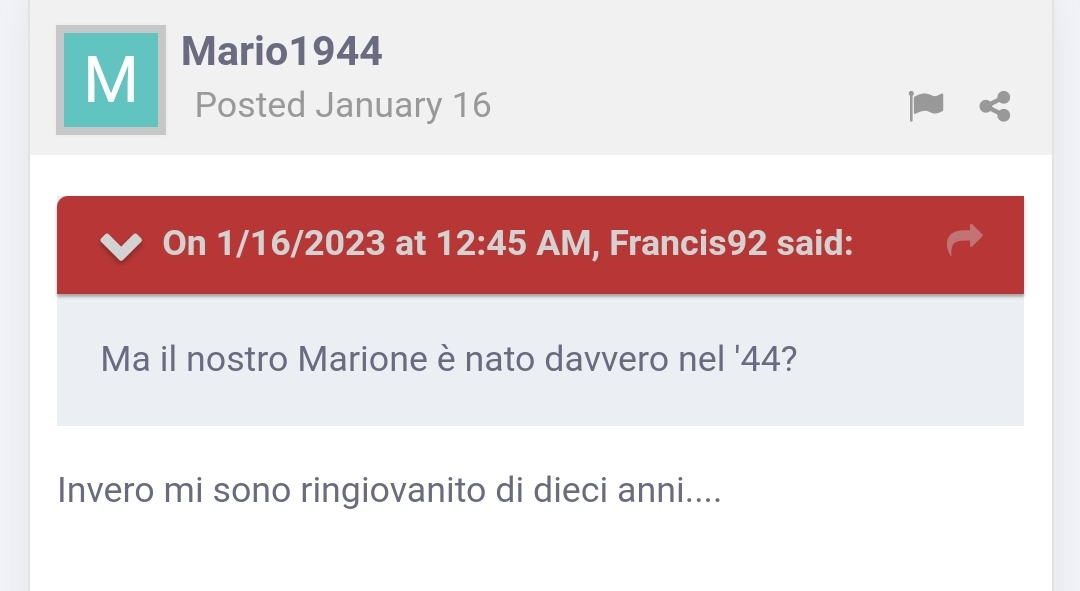Screen dimensions: 1080x591
Task: Click the Francis92 name in the quote header
Action: coord(688,243)
